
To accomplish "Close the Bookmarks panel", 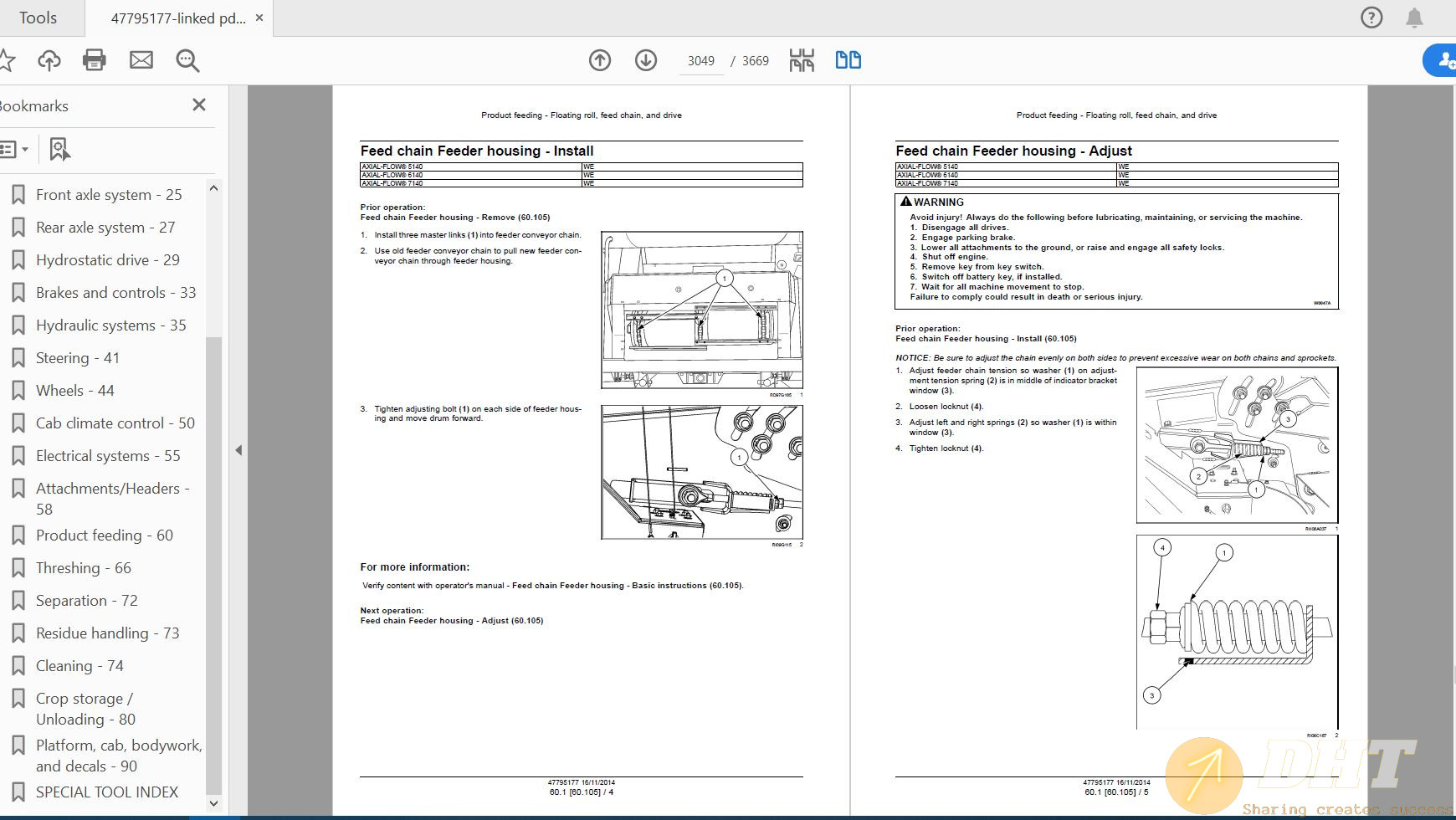I will click(x=199, y=105).
